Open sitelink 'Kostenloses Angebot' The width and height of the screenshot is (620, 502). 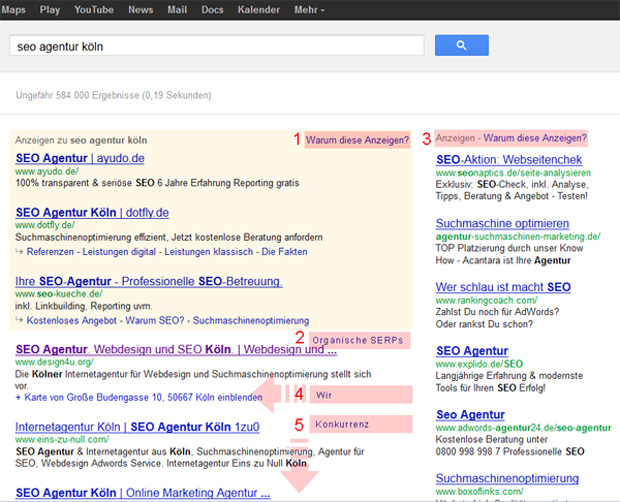pyautogui.click(x=72, y=320)
